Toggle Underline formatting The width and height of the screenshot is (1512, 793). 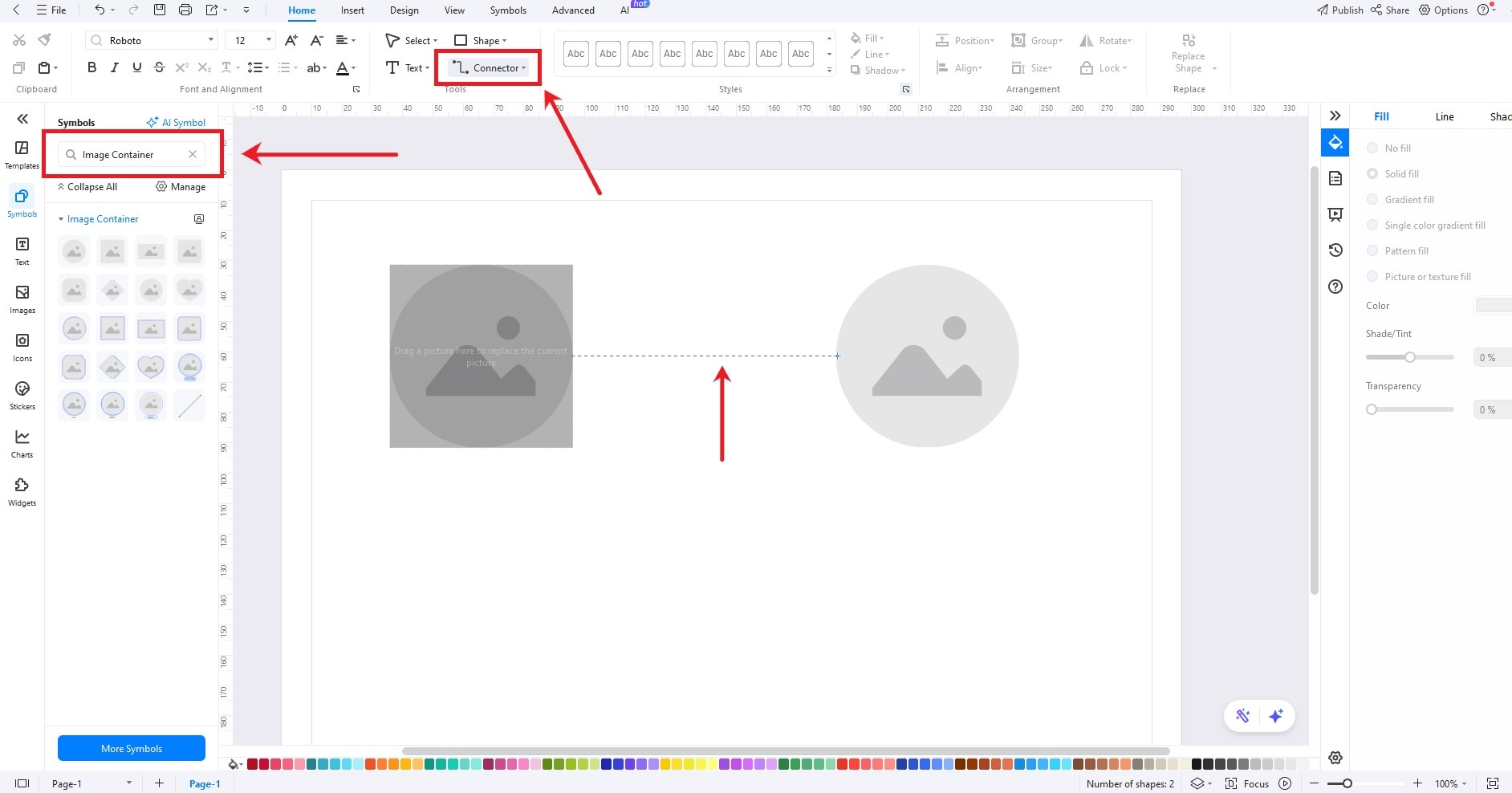point(136,67)
